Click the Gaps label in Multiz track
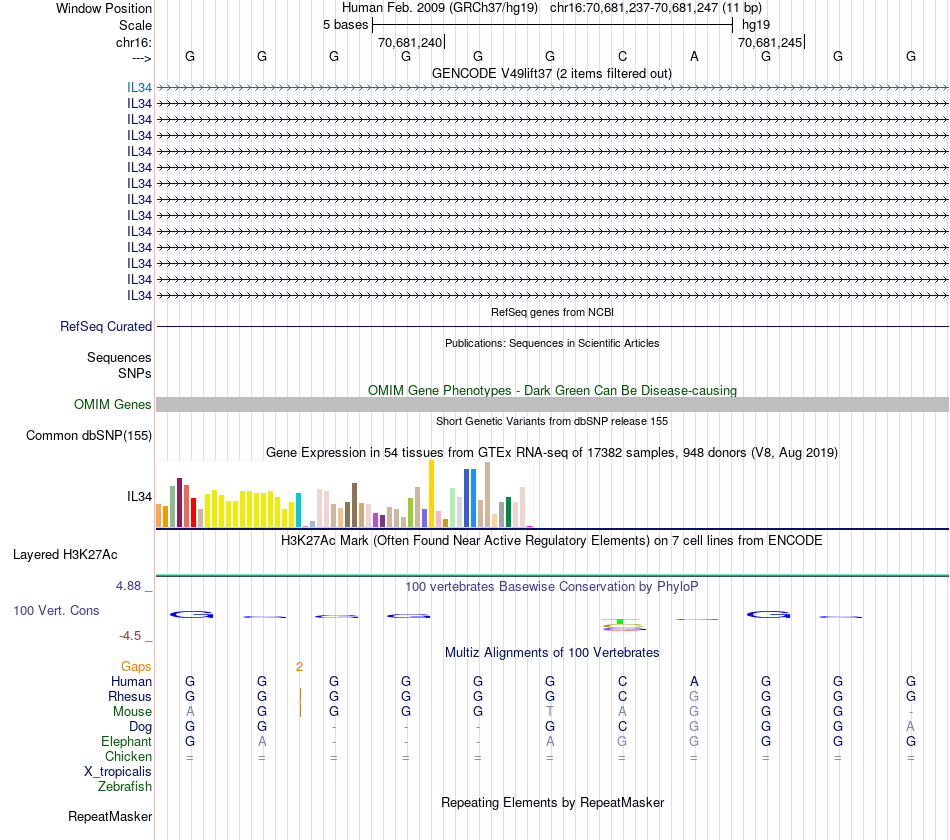The height and width of the screenshot is (840, 950). click(x=136, y=667)
